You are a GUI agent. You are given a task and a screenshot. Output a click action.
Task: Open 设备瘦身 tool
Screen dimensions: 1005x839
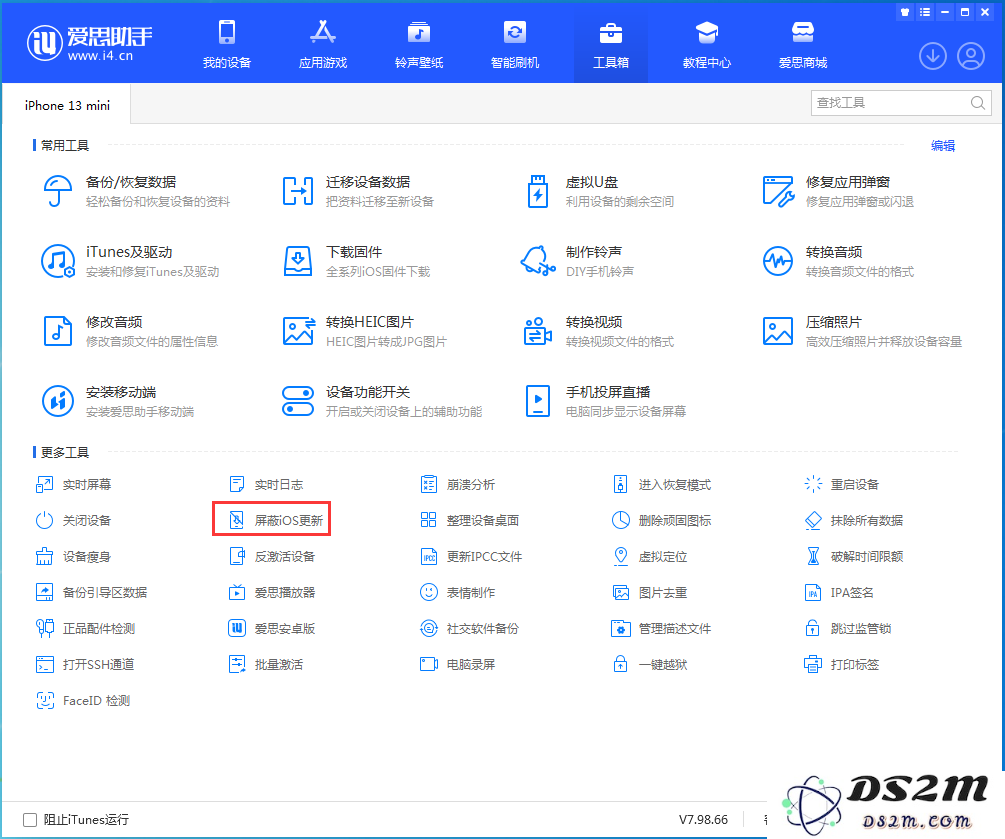click(74, 556)
